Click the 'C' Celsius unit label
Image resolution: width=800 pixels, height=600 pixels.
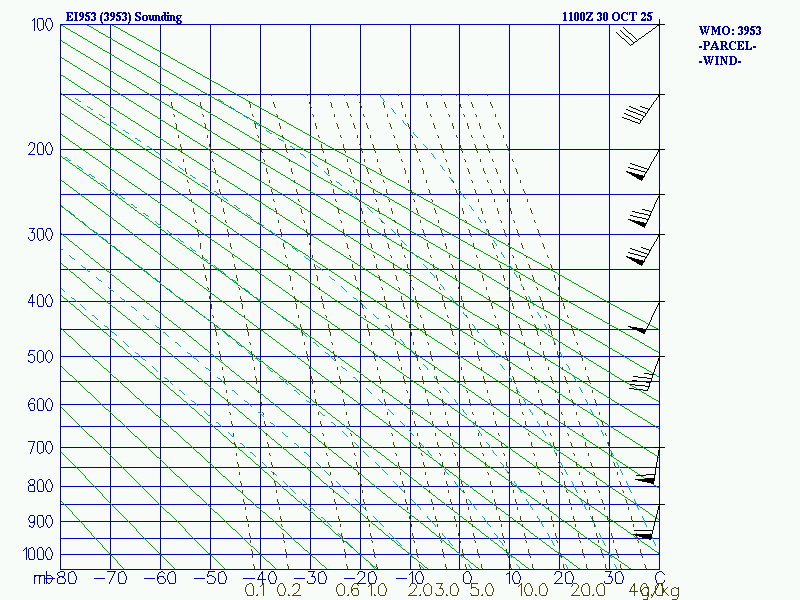pos(660,578)
